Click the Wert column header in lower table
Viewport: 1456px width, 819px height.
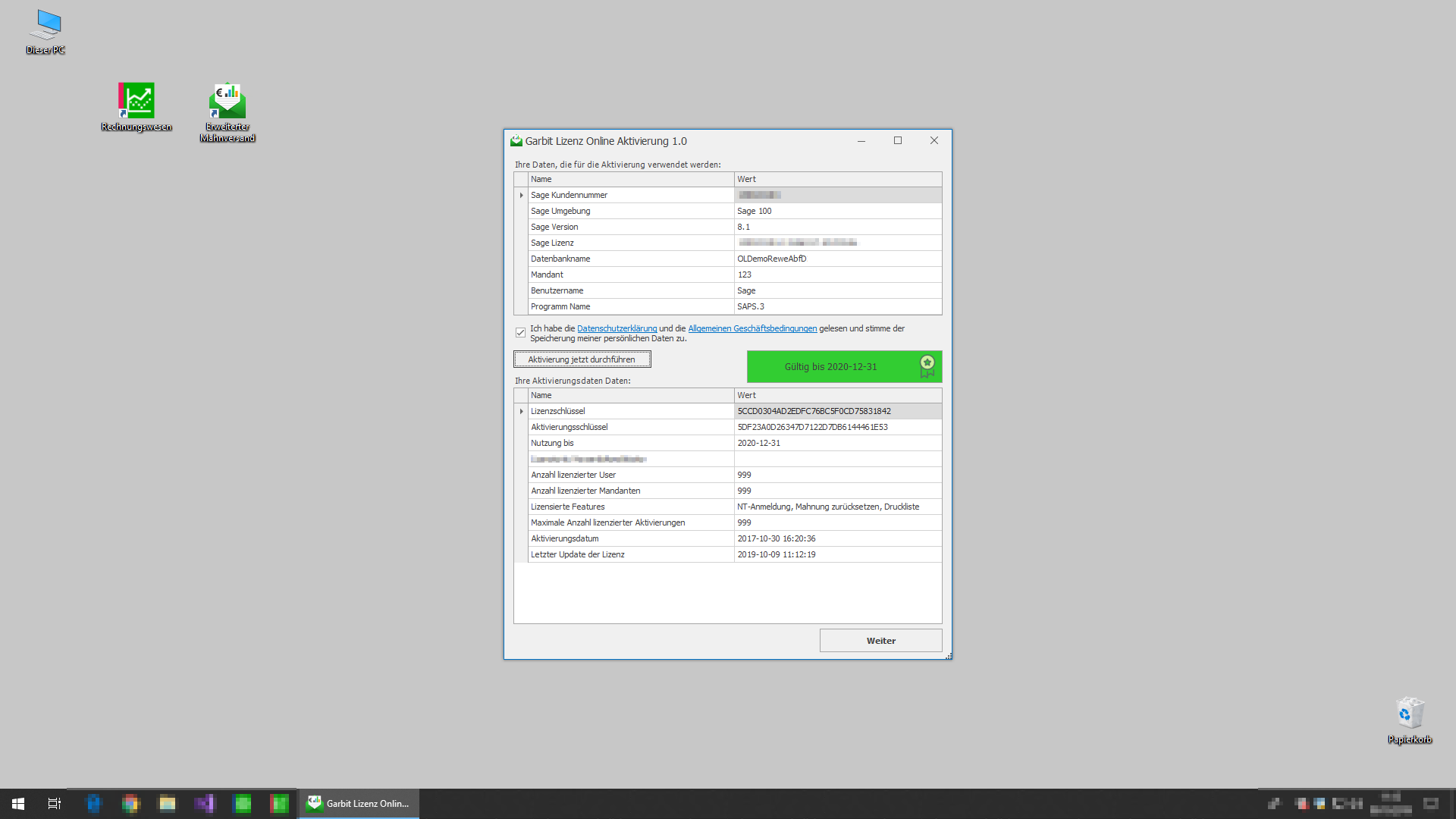pos(837,396)
